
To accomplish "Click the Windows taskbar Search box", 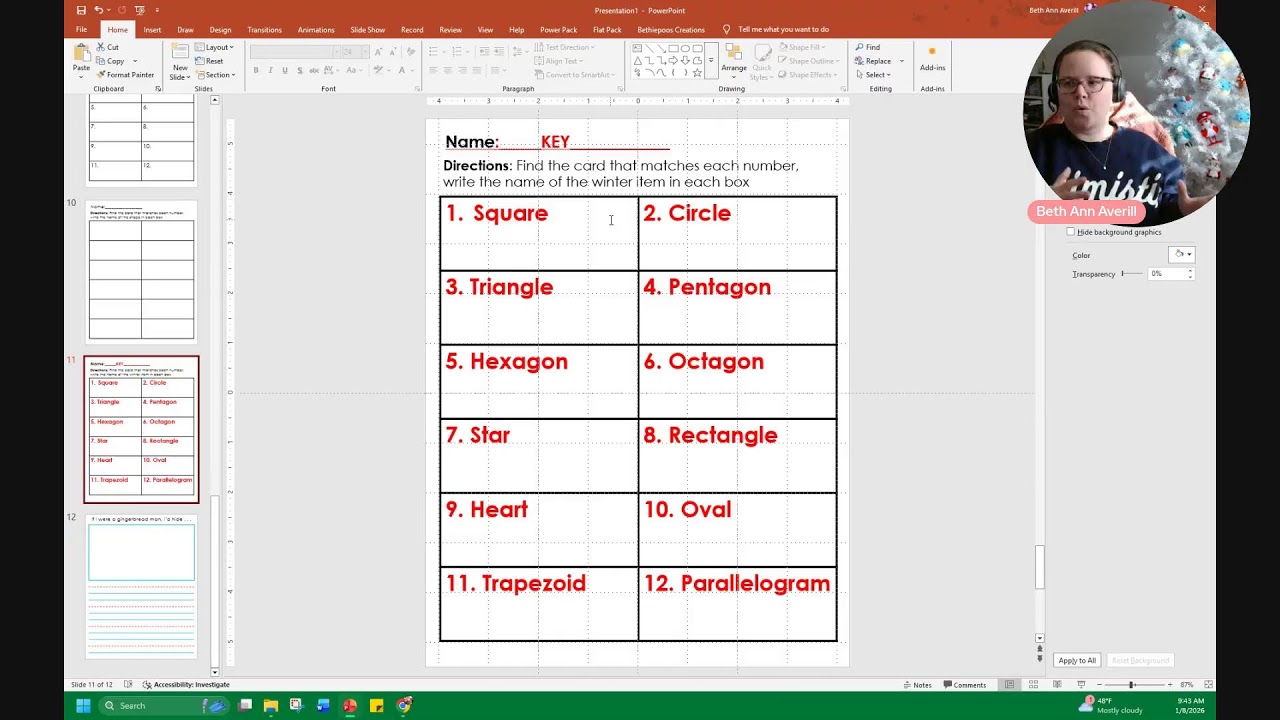I will (x=162, y=705).
